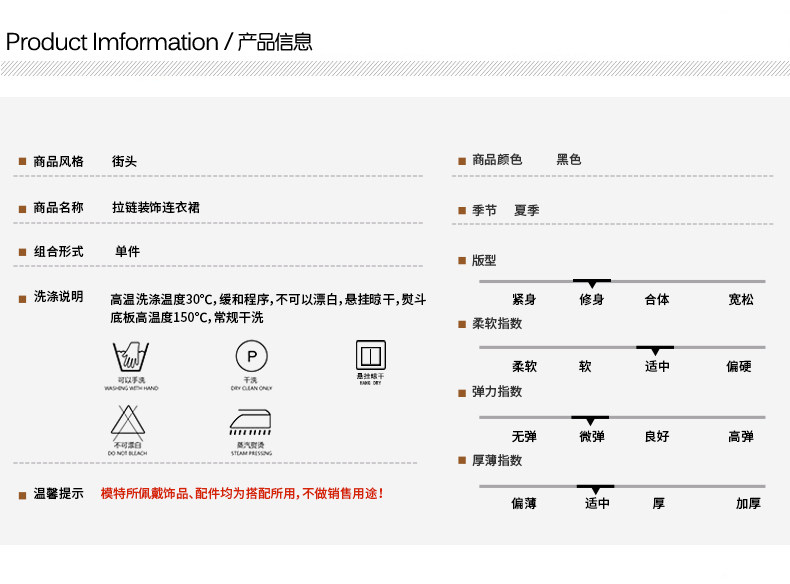Click the 洗涤说明 label
790x584 pixels.
point(58,296)
